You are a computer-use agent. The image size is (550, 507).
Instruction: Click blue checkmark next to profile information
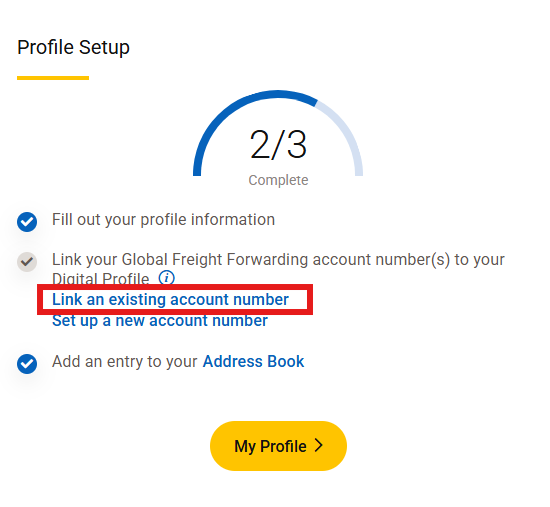point(27,222)
